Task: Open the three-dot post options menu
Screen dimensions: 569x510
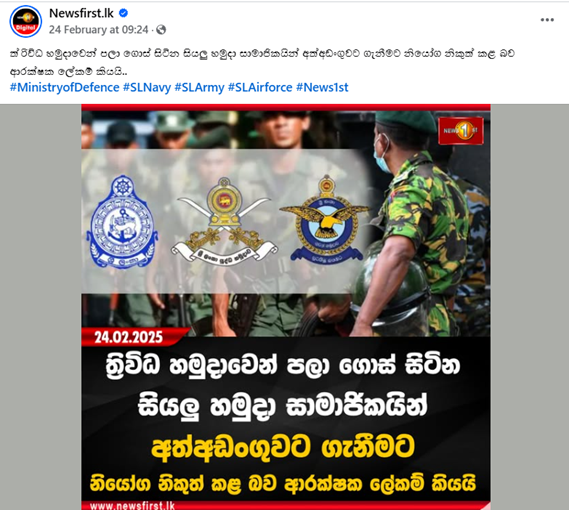Action: (547, 20)
